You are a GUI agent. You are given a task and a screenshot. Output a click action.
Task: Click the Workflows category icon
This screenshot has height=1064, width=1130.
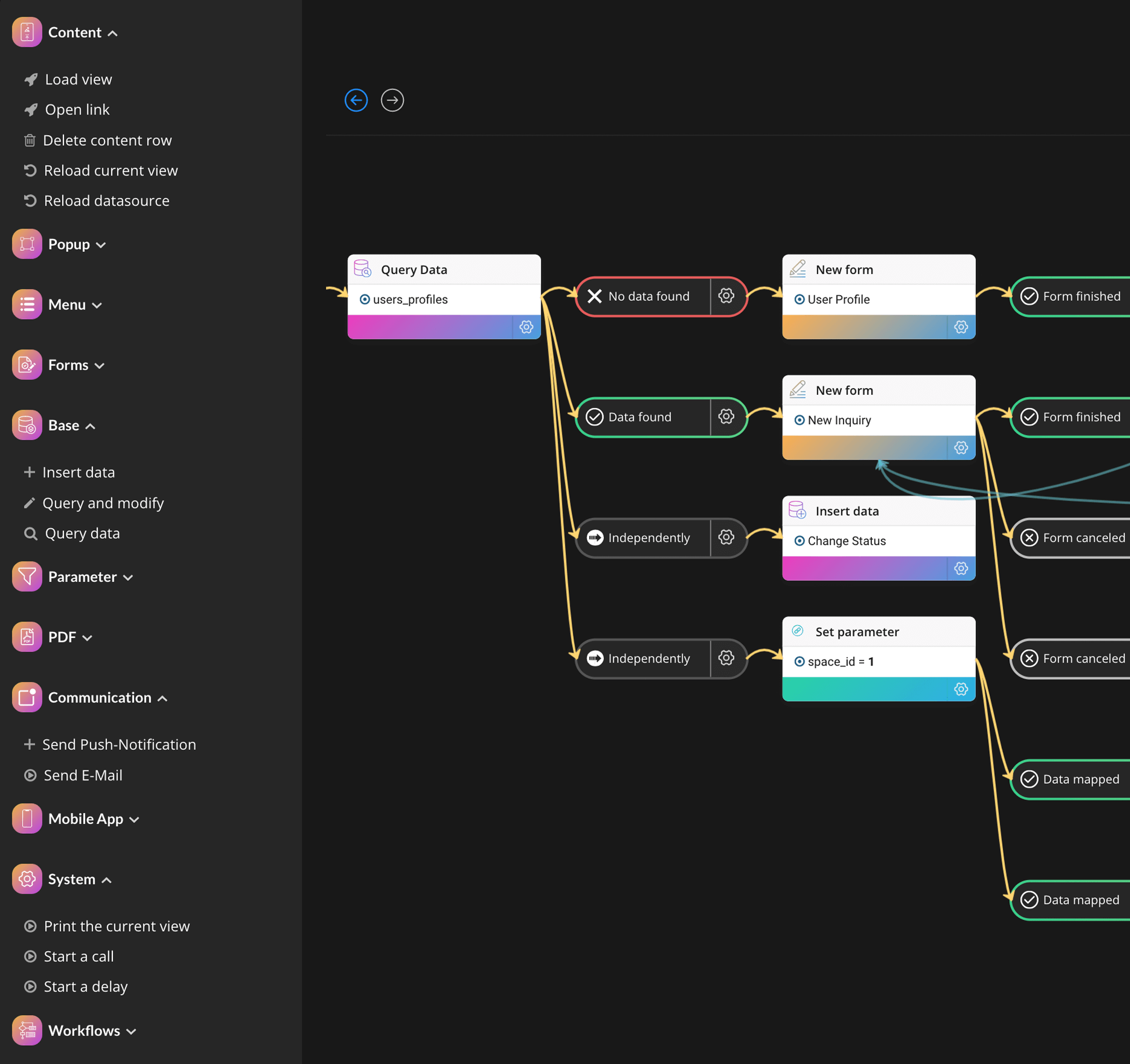pos(27,1031)
